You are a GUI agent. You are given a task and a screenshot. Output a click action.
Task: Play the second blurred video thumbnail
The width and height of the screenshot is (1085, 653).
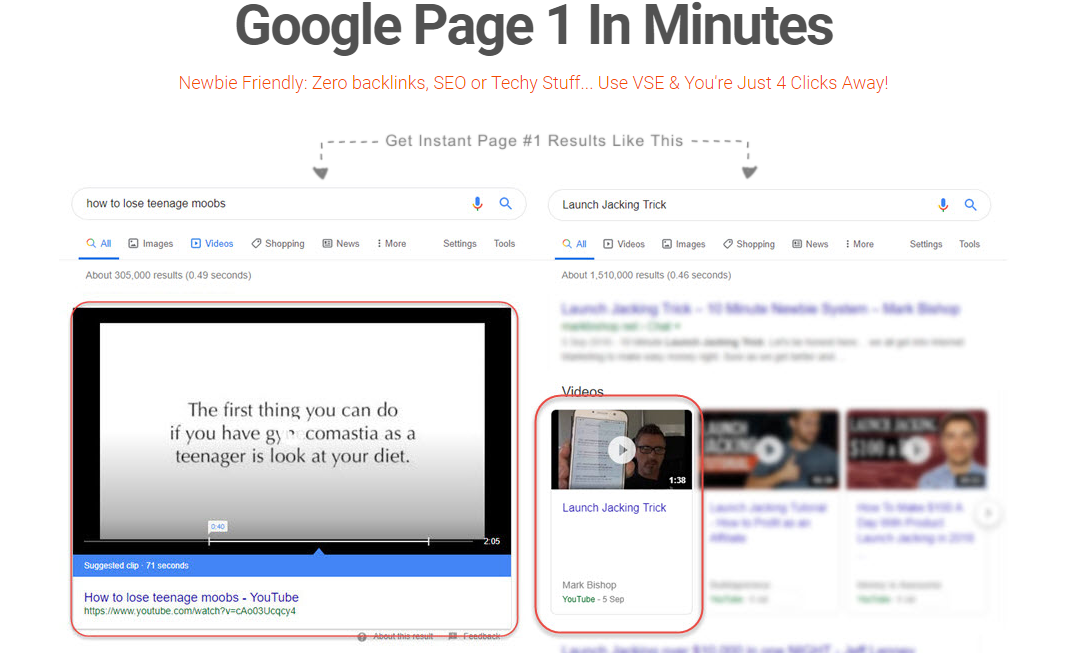[x=769, y=450]
